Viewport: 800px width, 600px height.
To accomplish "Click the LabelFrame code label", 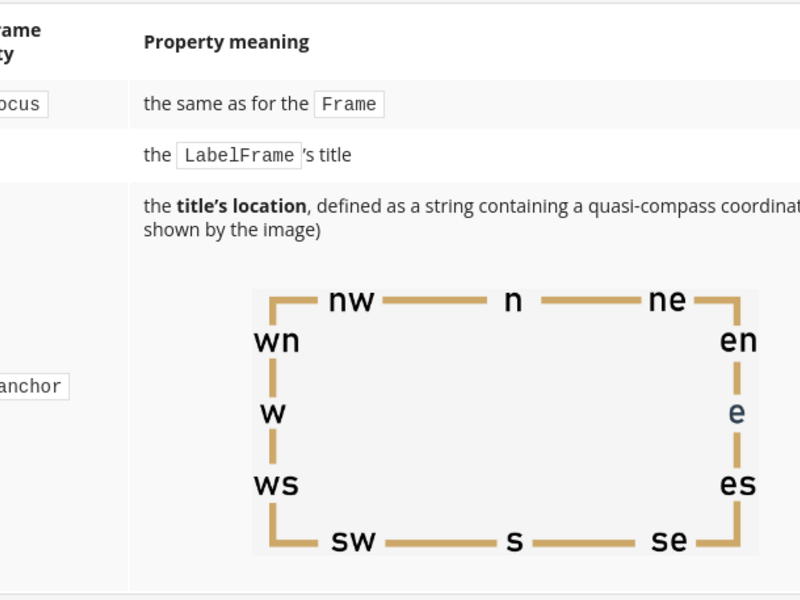I will point(239,156).
